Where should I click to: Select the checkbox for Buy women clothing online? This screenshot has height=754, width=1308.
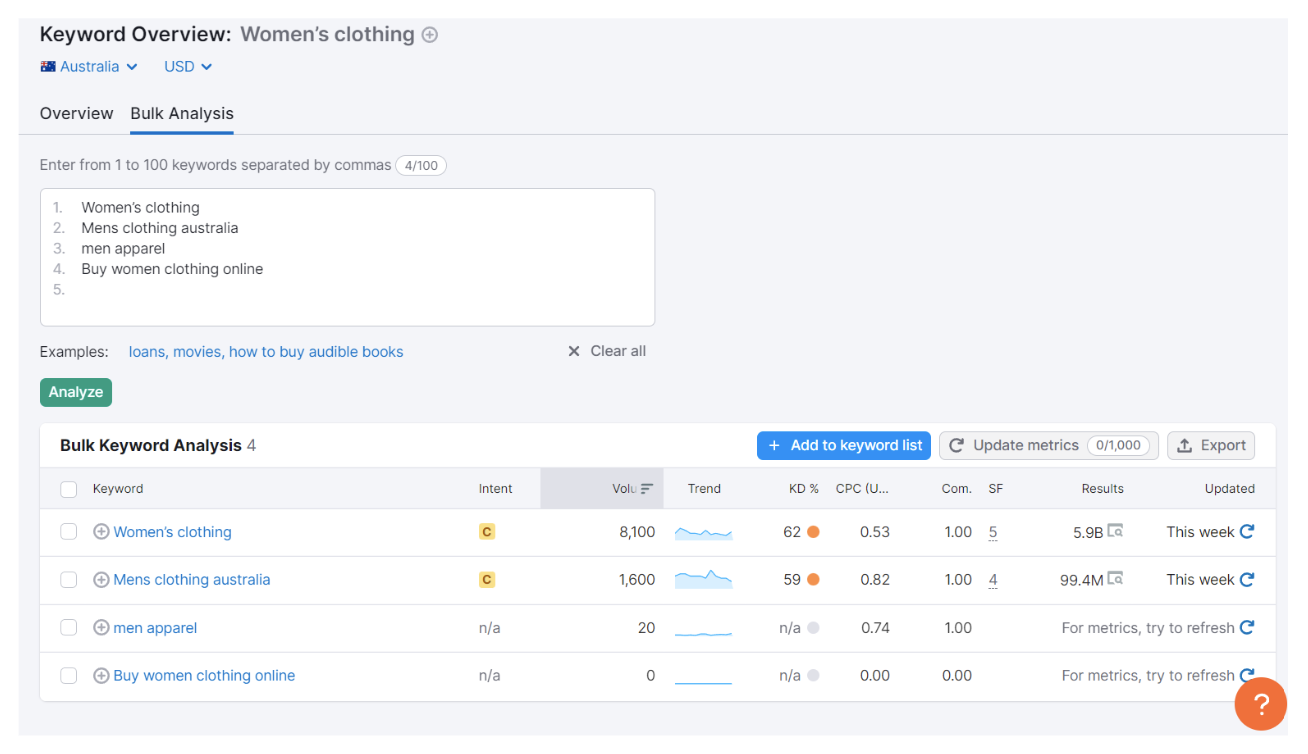point(68,675)
